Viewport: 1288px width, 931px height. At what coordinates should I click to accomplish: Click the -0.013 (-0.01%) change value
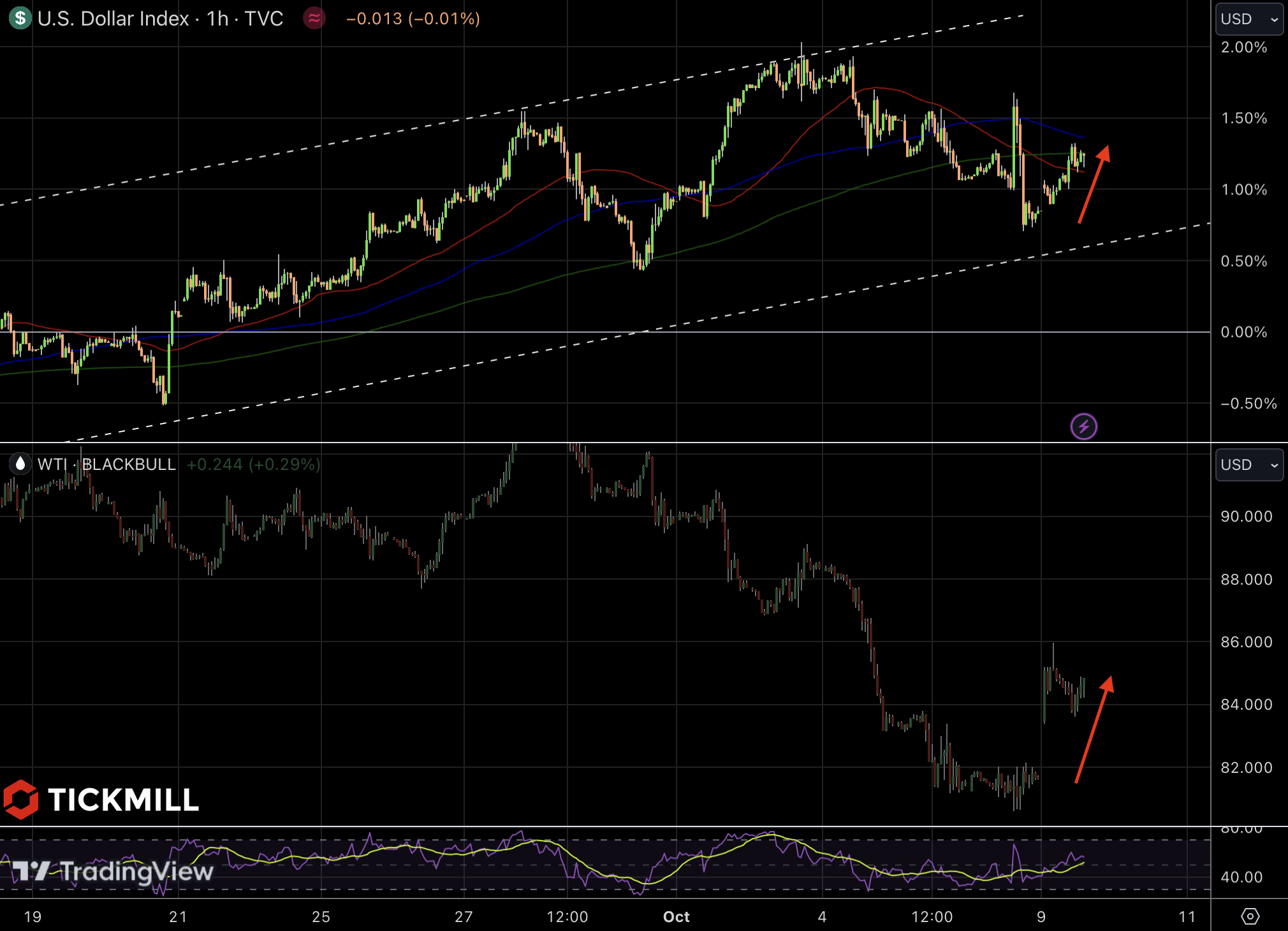tap(413, 18)
